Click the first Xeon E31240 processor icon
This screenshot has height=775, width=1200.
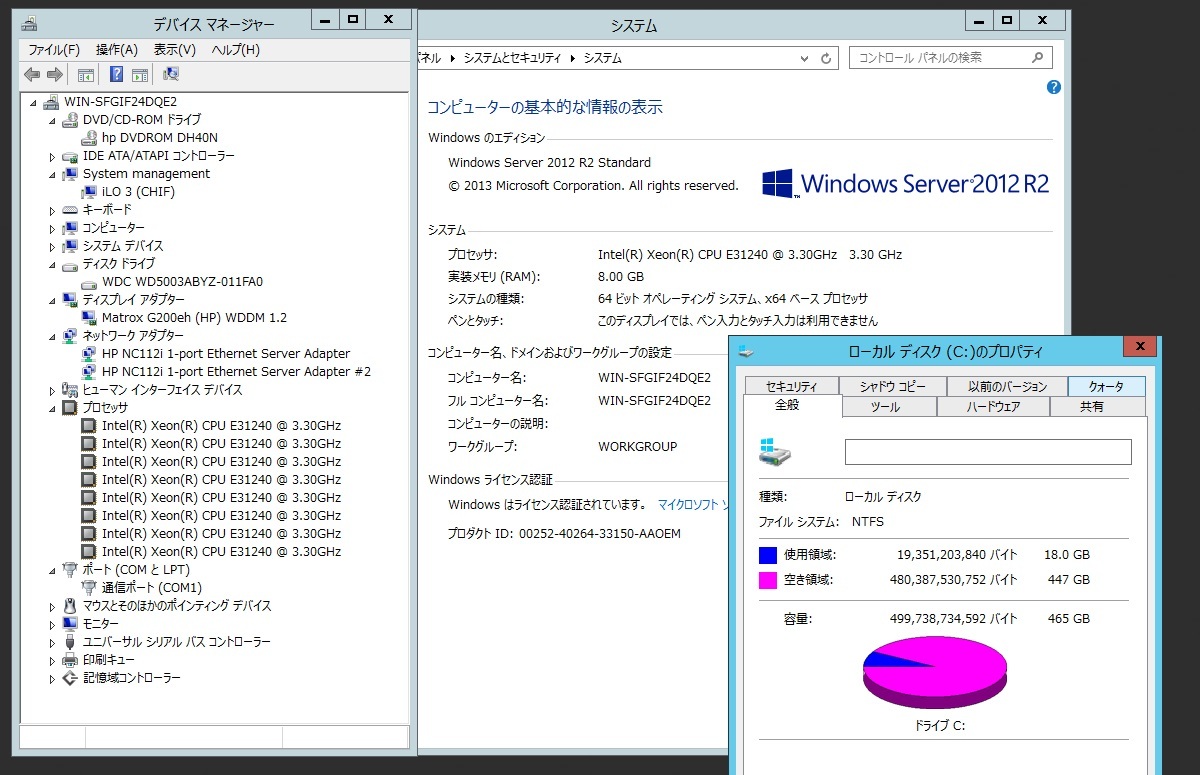coord(89,425)
